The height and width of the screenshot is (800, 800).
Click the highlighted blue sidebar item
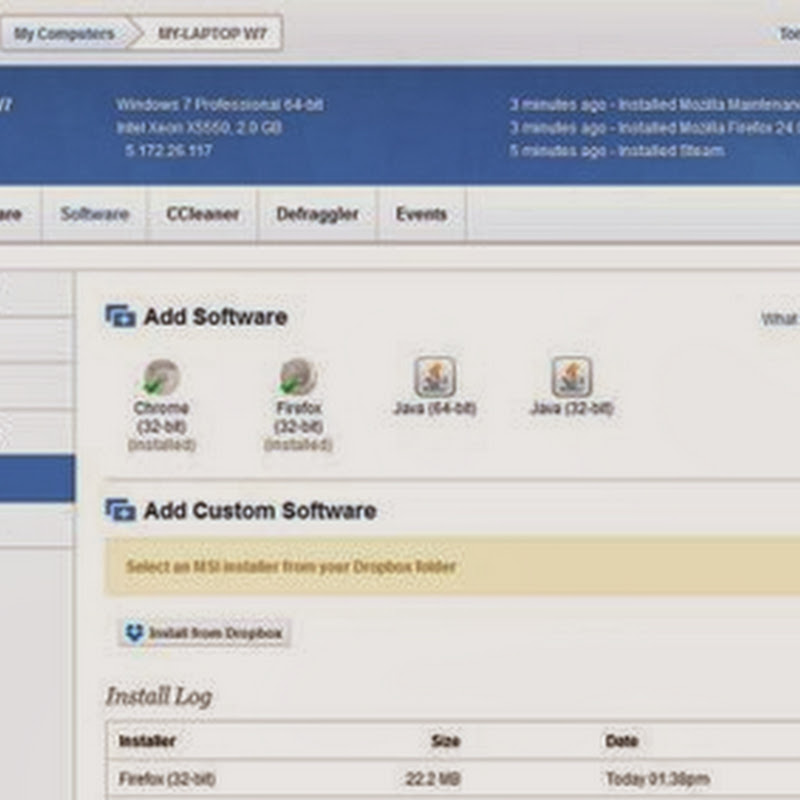[37, 478]
